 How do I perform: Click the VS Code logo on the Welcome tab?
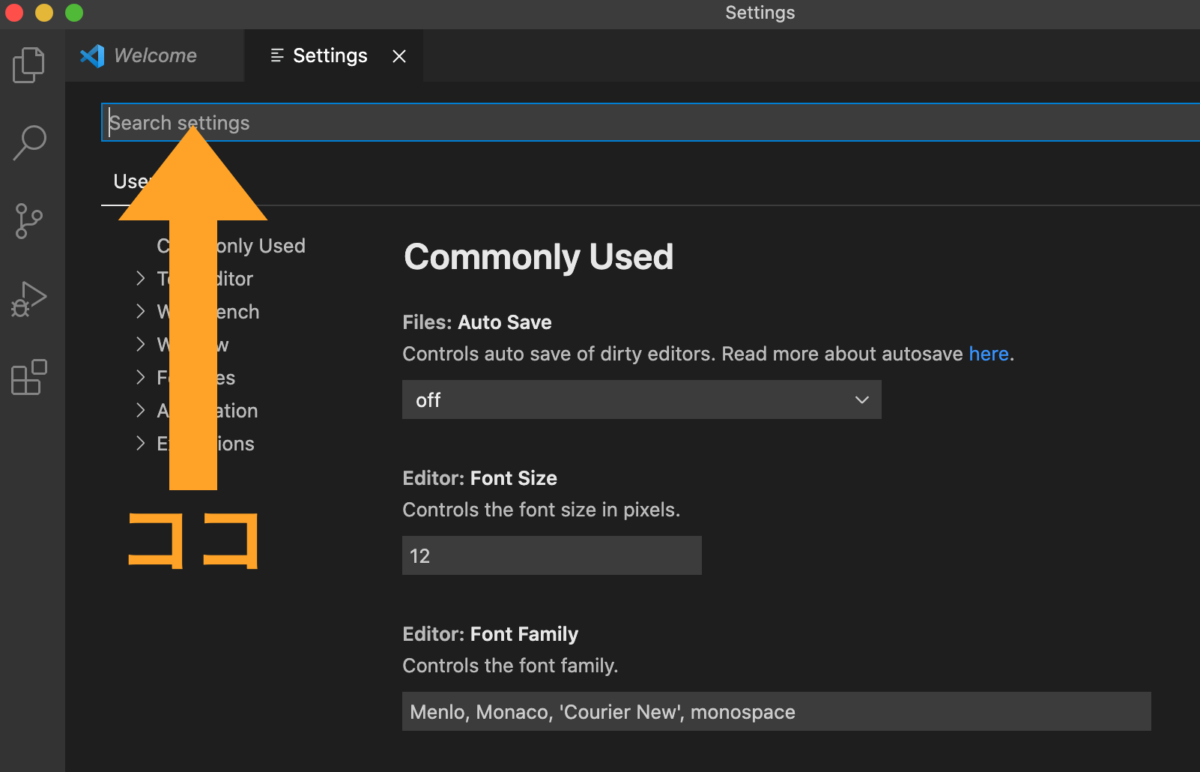coord(92,55)
